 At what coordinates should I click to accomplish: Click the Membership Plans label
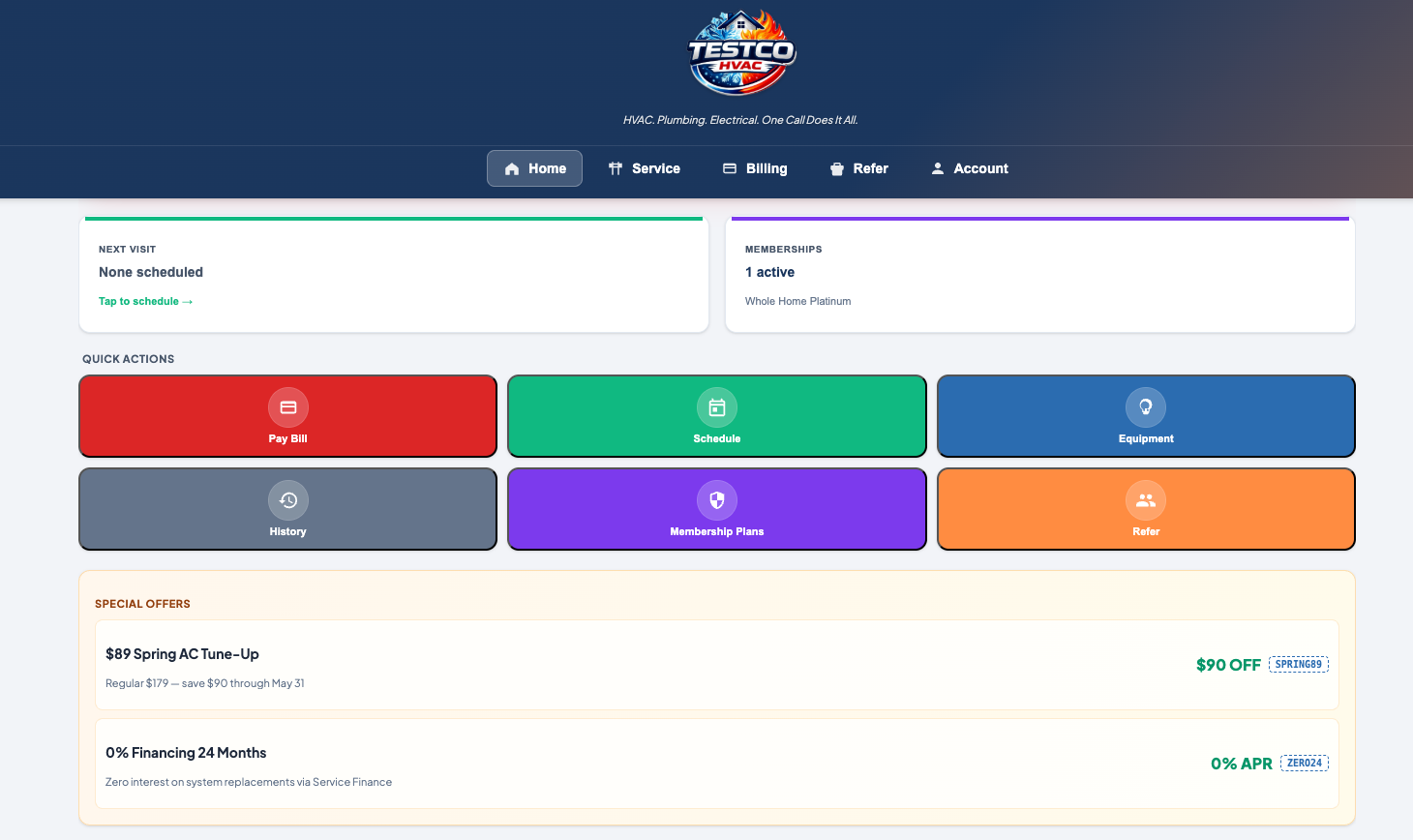point(717,531)
